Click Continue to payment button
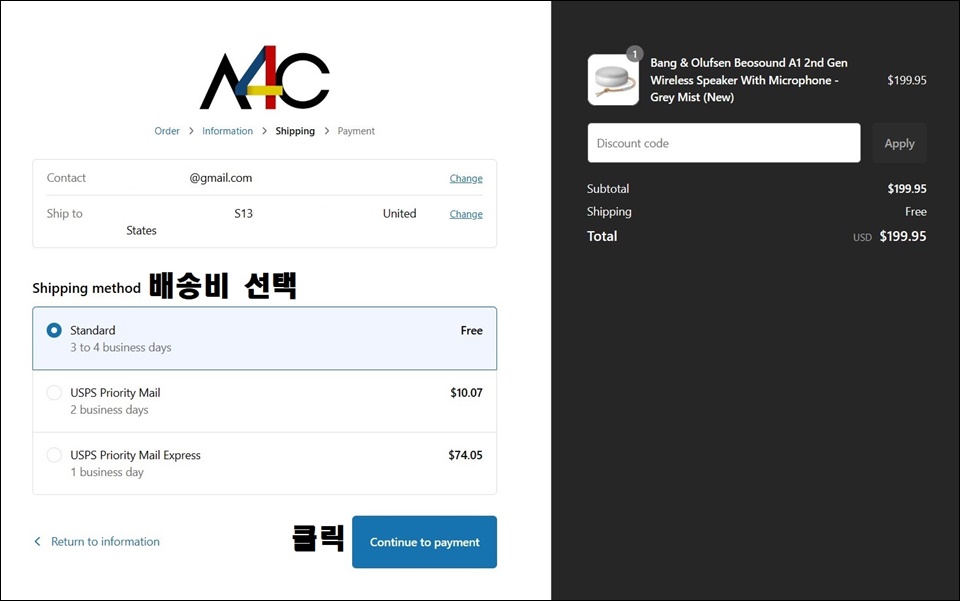This screenshot has width=960, height=601. [x=424, y=542]
